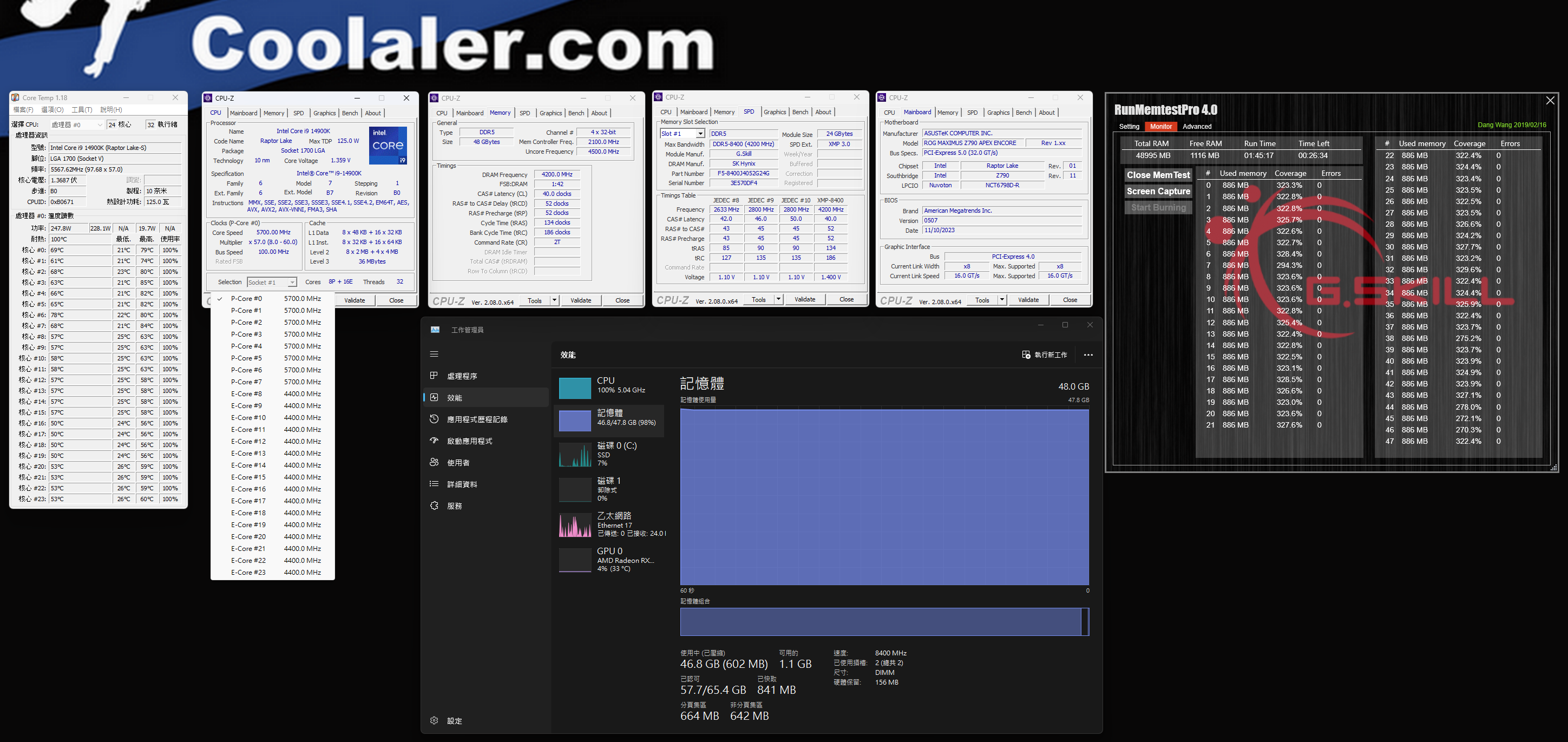Open Task Manager settings gear
This screenshot has width=1568, height=742.
click(x=434, y=721)
